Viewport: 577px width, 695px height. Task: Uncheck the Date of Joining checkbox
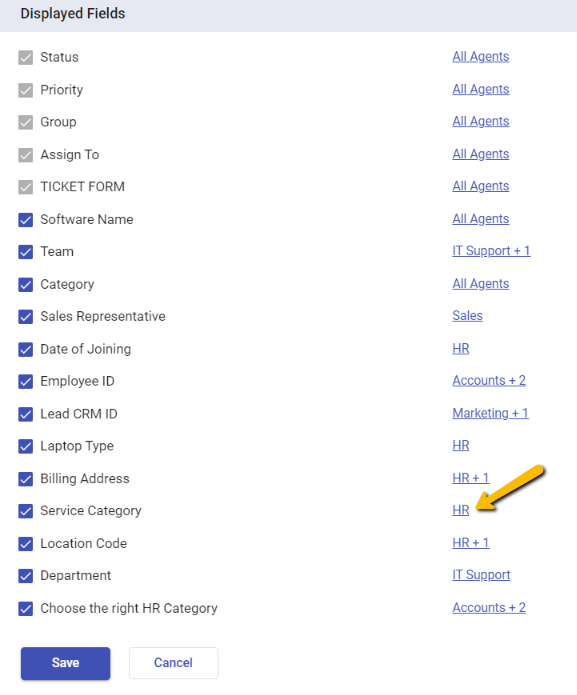pyautogui.click(x=26, y=349)
